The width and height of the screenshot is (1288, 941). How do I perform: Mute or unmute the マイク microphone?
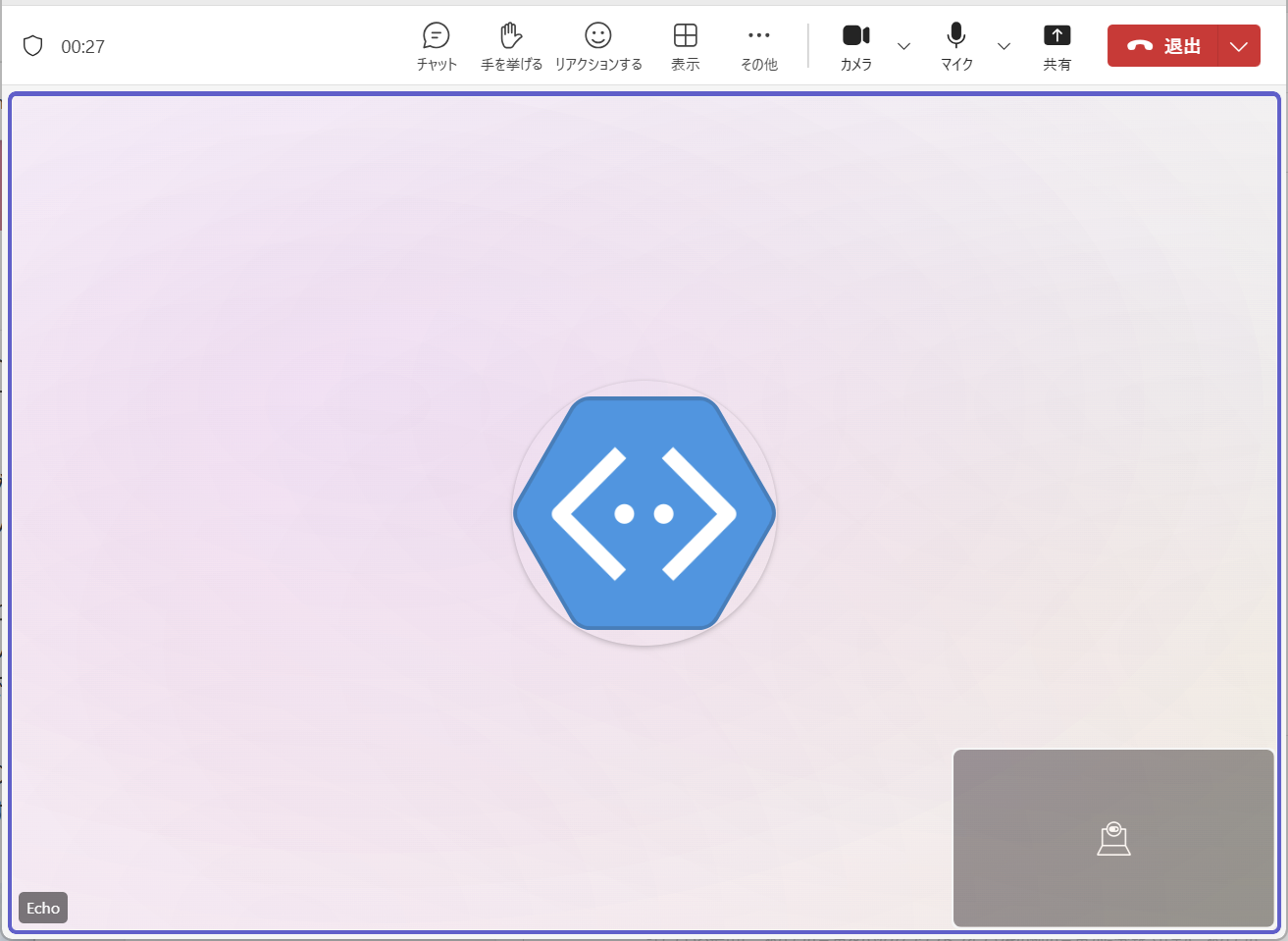coord(956,46)
